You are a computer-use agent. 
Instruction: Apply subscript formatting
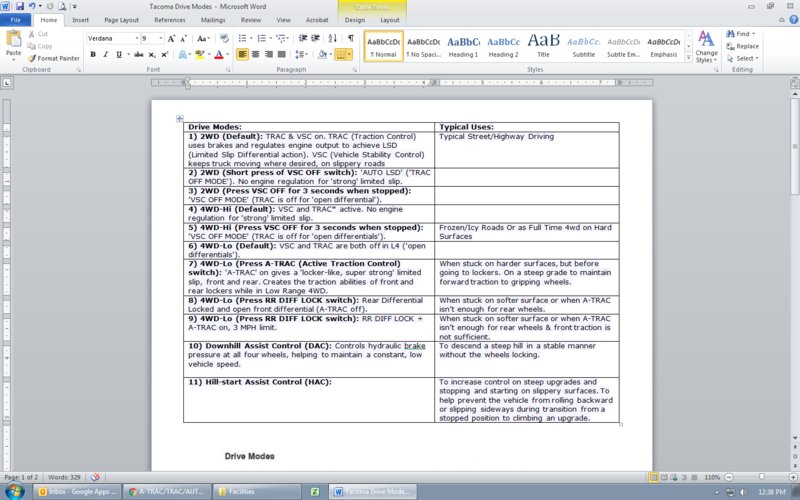(x=152, y=54)
